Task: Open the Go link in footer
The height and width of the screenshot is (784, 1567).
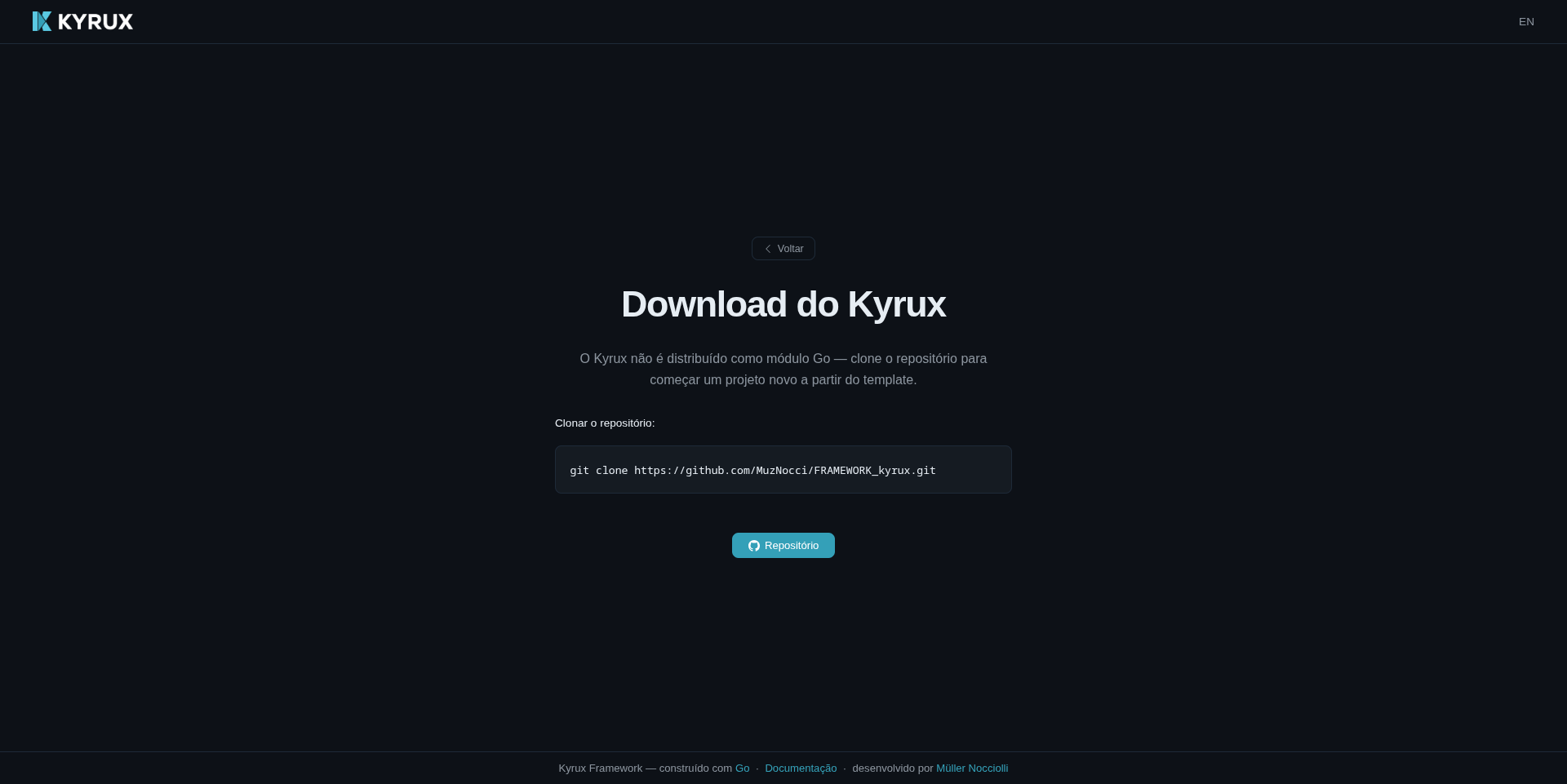Action: (742, 768)
